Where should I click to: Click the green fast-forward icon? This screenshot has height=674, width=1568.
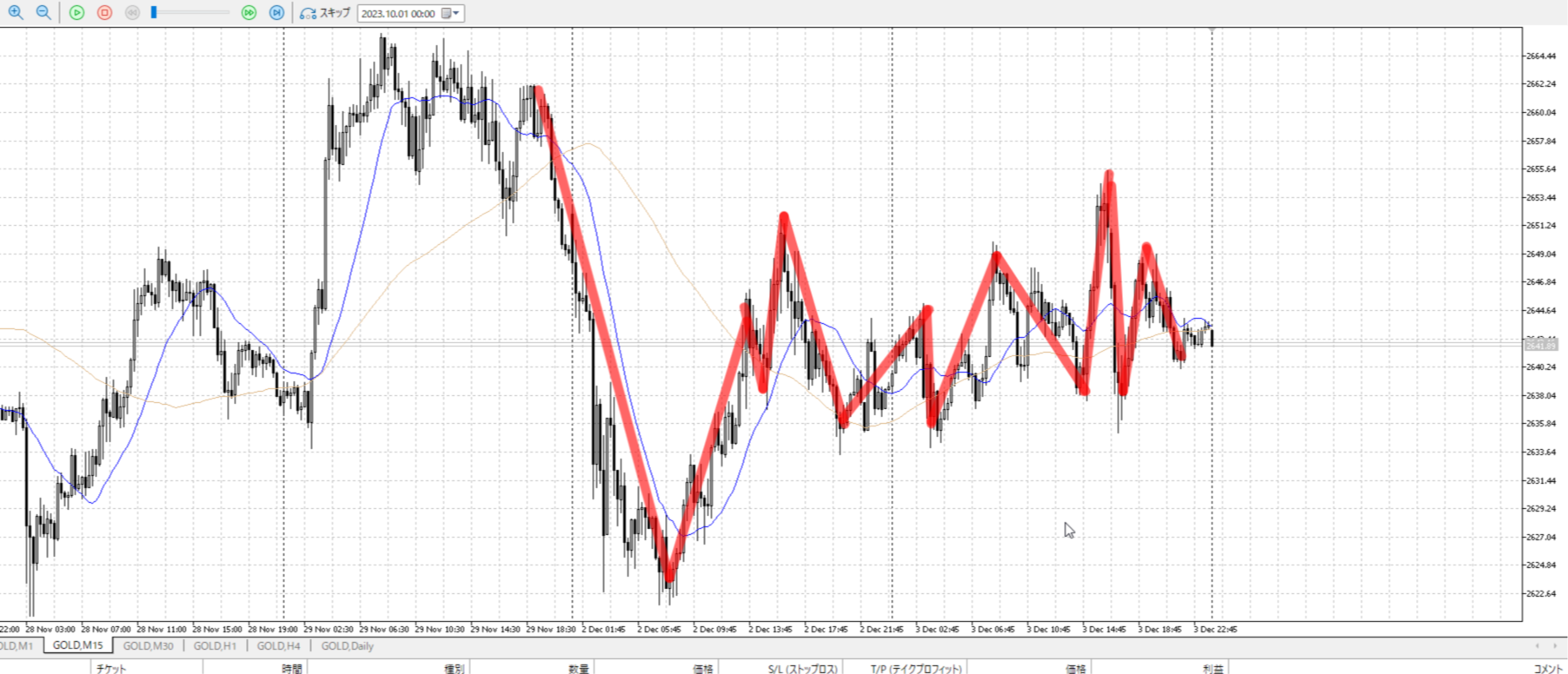(249, 13)
